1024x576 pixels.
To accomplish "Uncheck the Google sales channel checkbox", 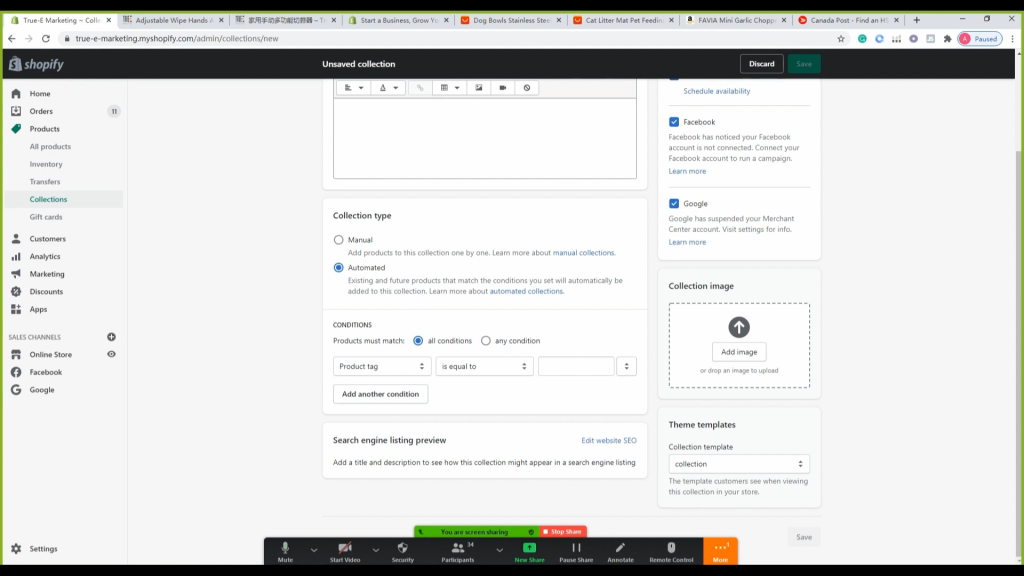I will [x=674, y=204].
